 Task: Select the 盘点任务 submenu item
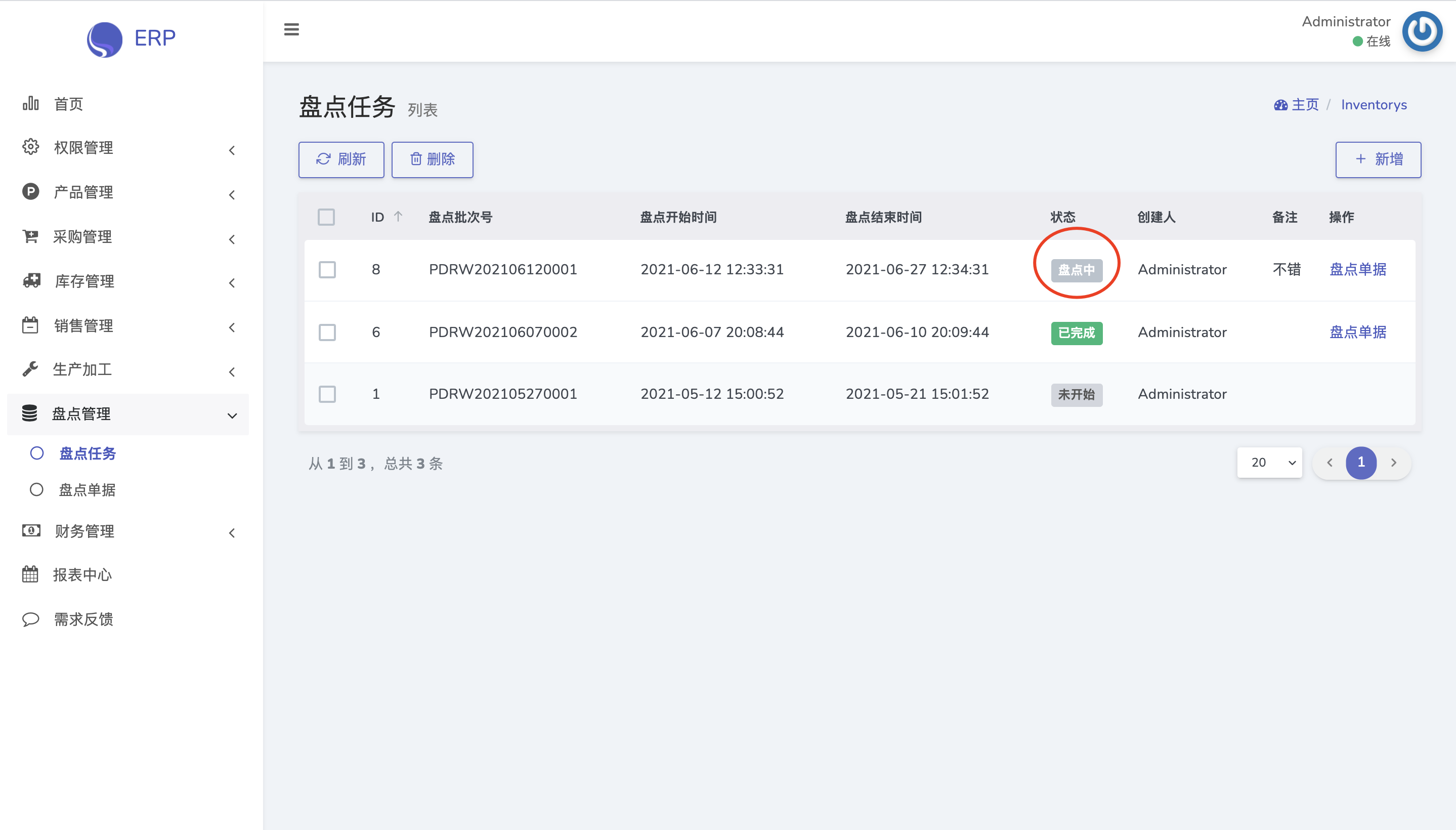click(87, 453)
